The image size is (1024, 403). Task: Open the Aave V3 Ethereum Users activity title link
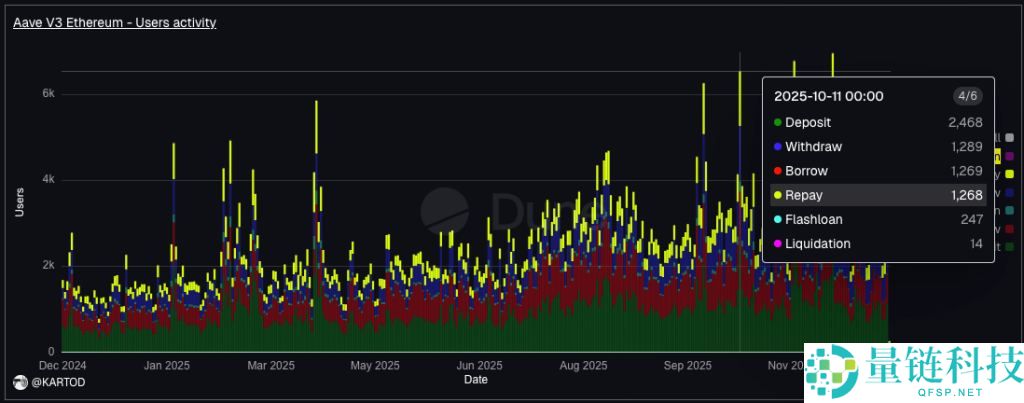[x=115, y=22]
